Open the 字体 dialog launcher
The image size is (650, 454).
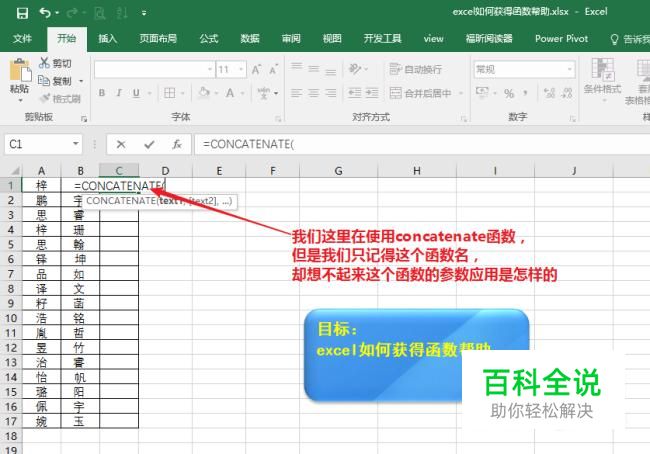[278, 119]
